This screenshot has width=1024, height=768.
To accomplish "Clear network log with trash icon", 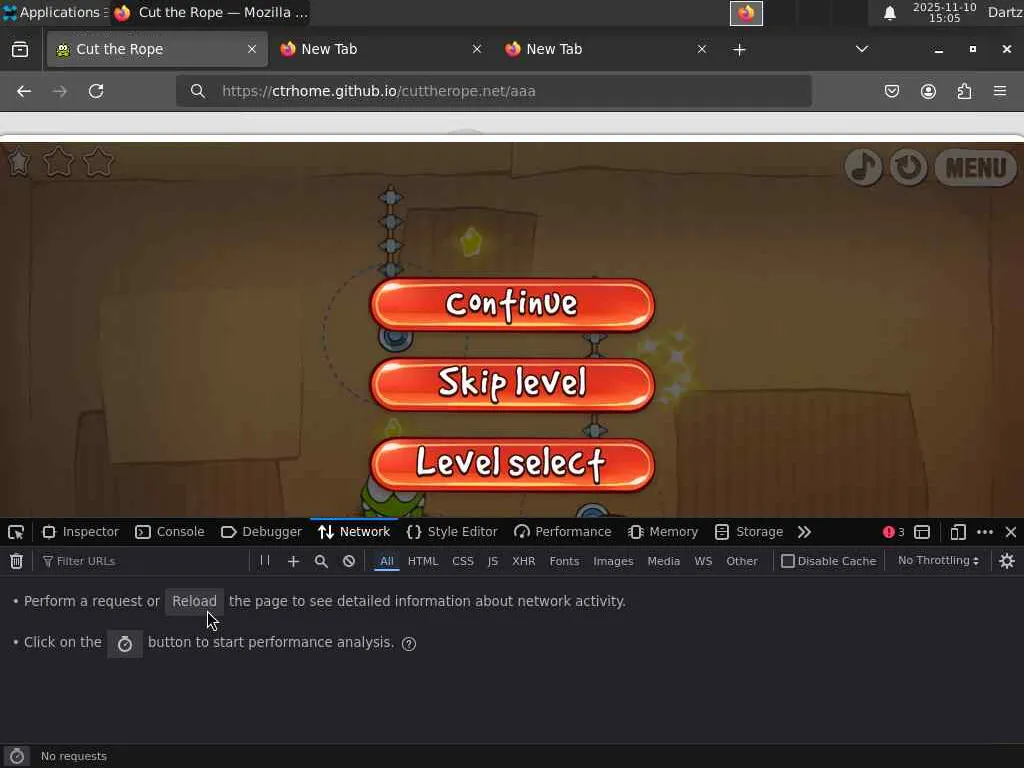I will 16,561.
